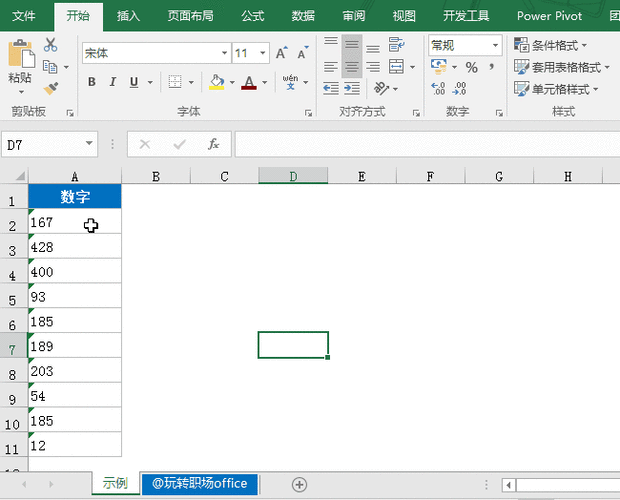This screenshot has width=620, height=500.
Task: Switch to @玩转职场office sheet tab
Action: [200, 483]
